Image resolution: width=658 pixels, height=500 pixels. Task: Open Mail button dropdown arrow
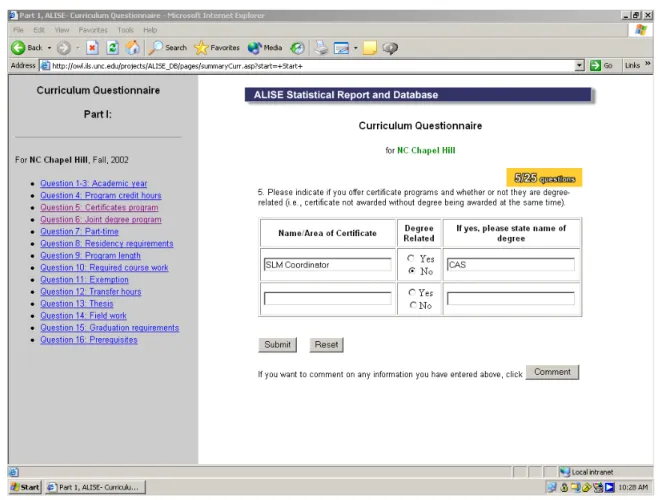(x=355, y=48)
